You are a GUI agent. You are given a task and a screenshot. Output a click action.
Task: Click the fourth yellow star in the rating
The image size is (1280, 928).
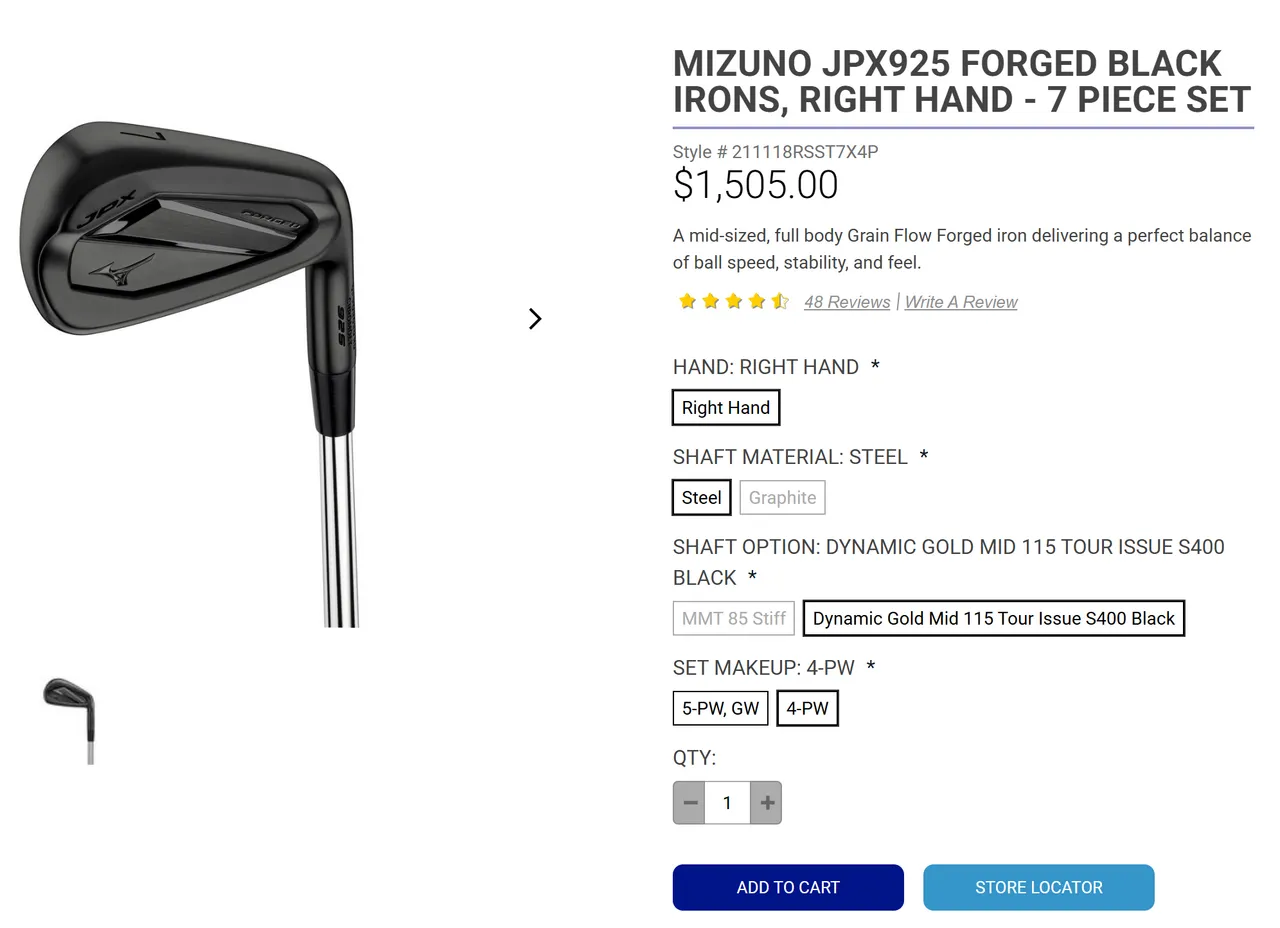(x=756, y=301)
